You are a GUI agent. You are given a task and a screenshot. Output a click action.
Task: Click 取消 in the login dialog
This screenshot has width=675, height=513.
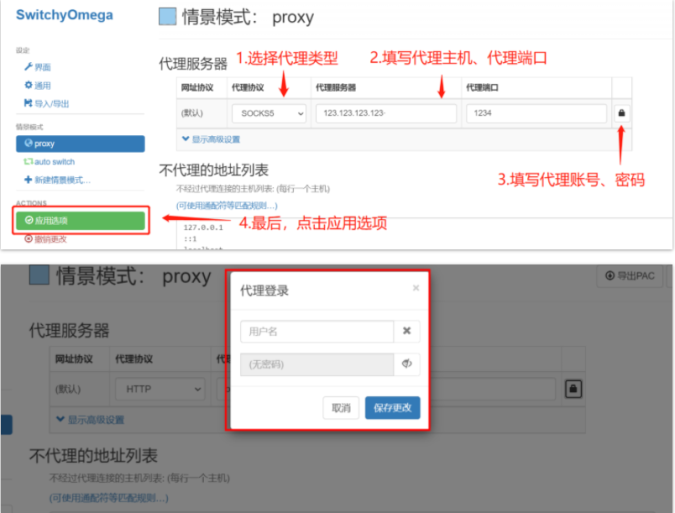point(341,408)
